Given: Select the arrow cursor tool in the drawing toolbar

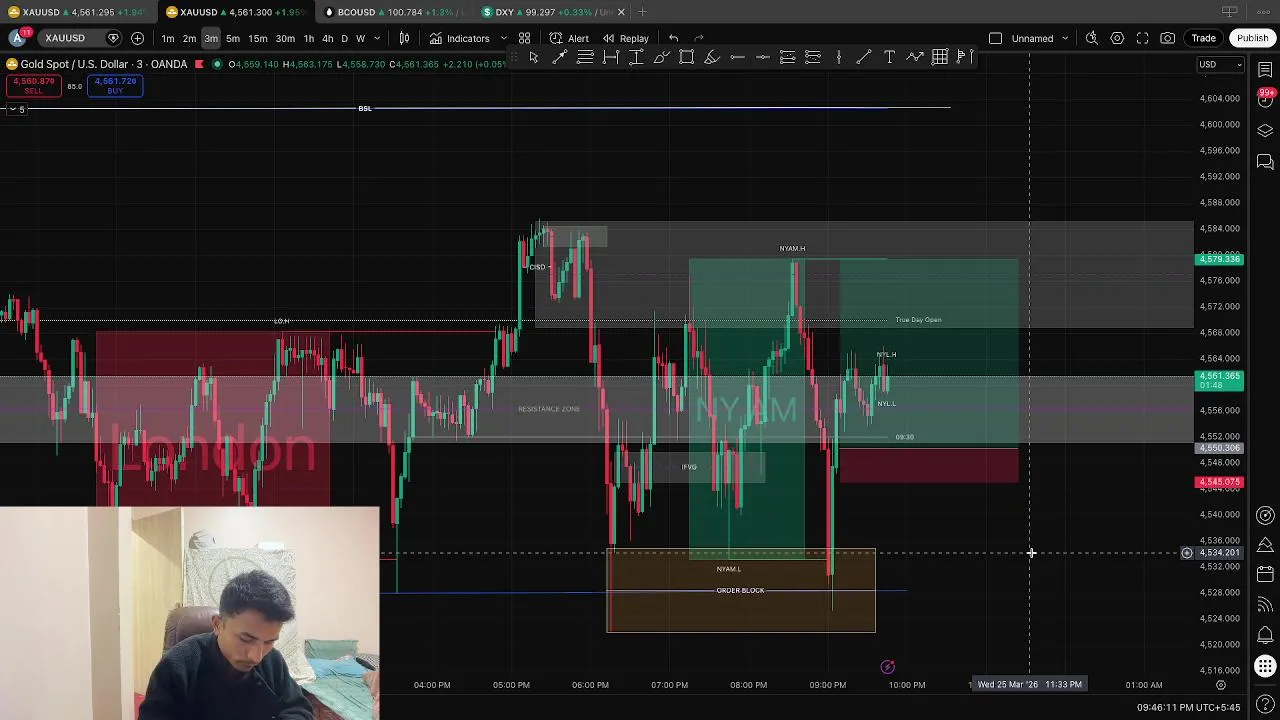Looking at the screenshot, I should click(x=534, y=58).
